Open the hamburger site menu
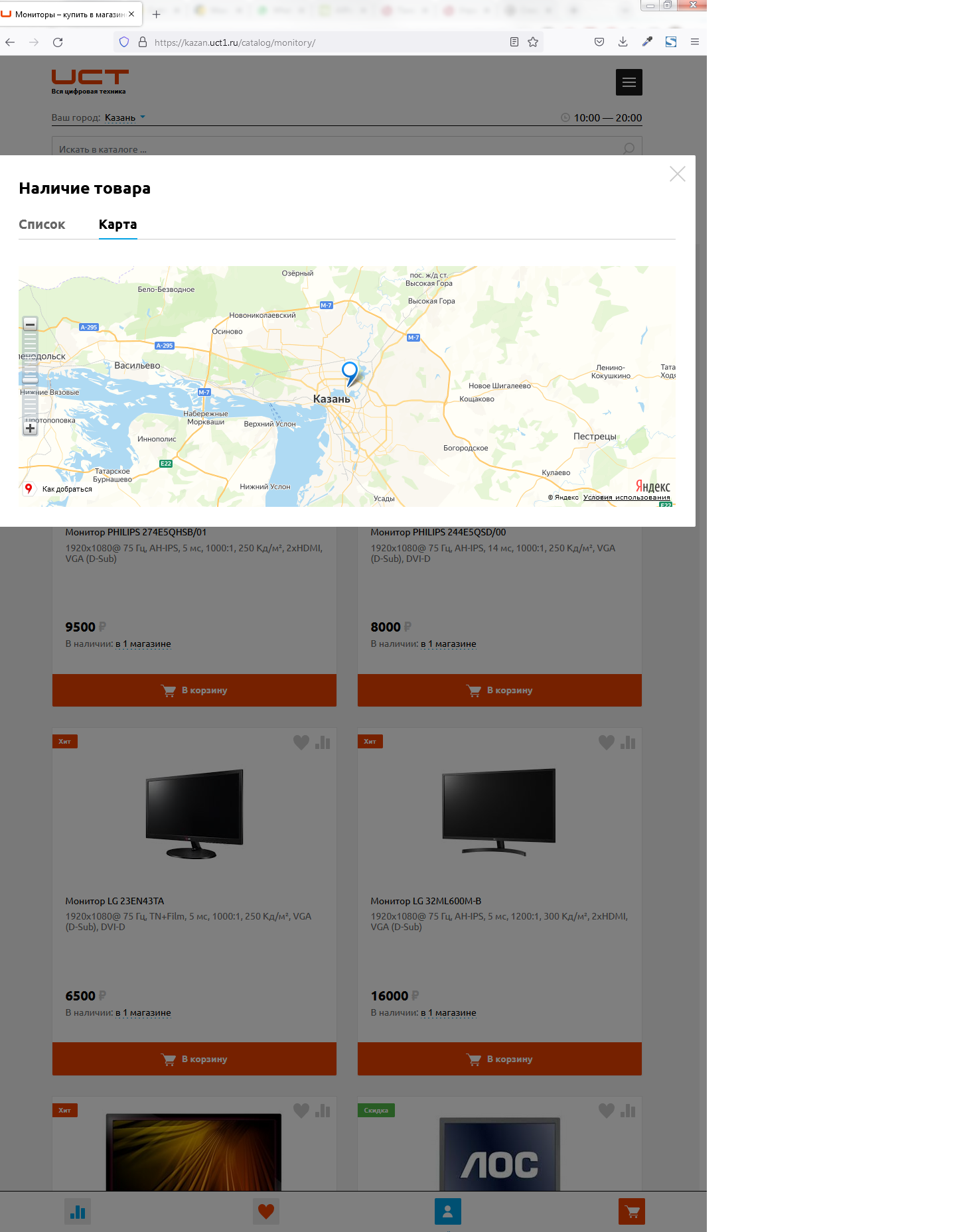Image resolution: width=967 pixels, height=1232 pixels. click(629, 82)
